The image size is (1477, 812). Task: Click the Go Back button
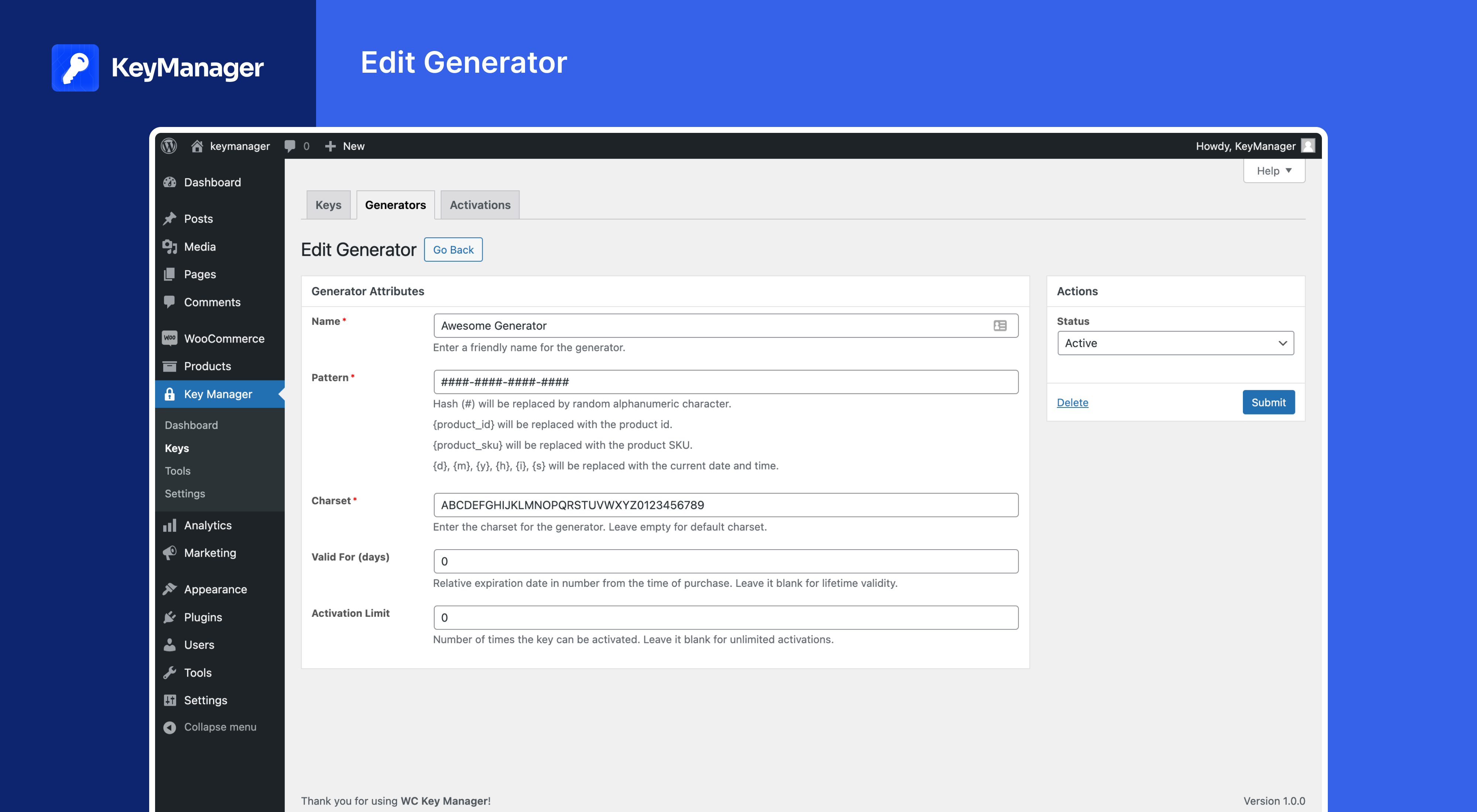[x=453, y=249]
